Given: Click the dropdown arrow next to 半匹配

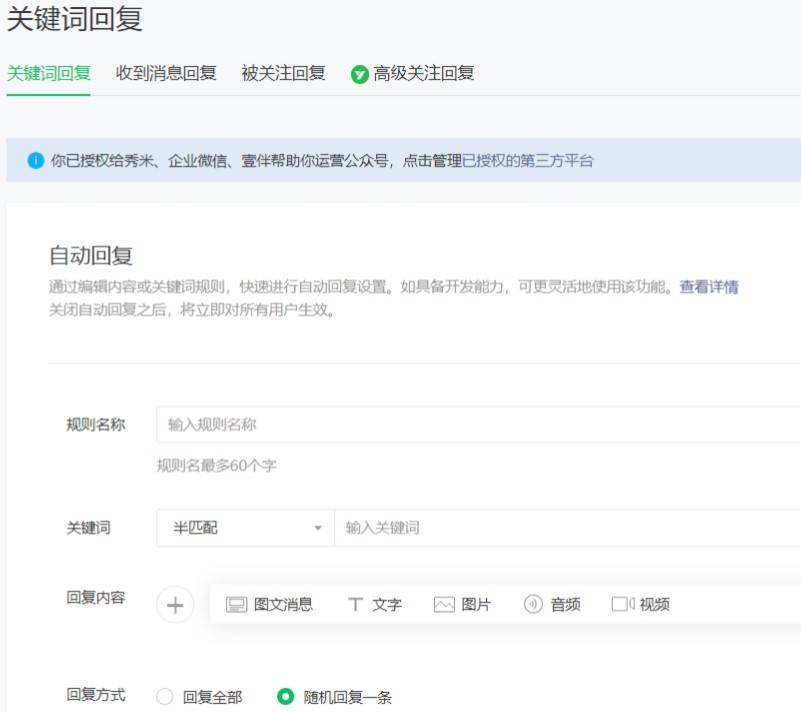Looking at the screenshot, I should (x=318, y=528).
